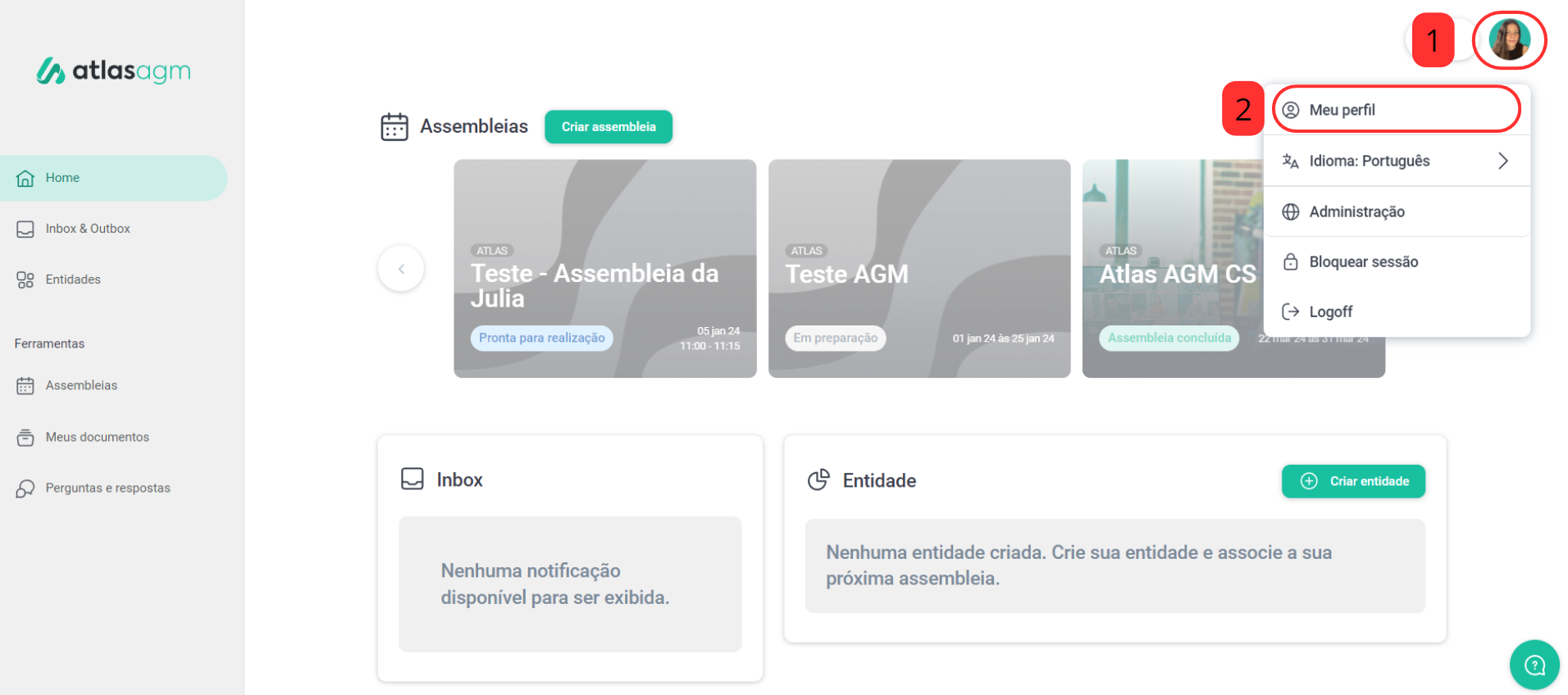Expand the Idioma: Português language submenu
This screenshot has height=695, width=1568.
click(x=1396, y=161)
